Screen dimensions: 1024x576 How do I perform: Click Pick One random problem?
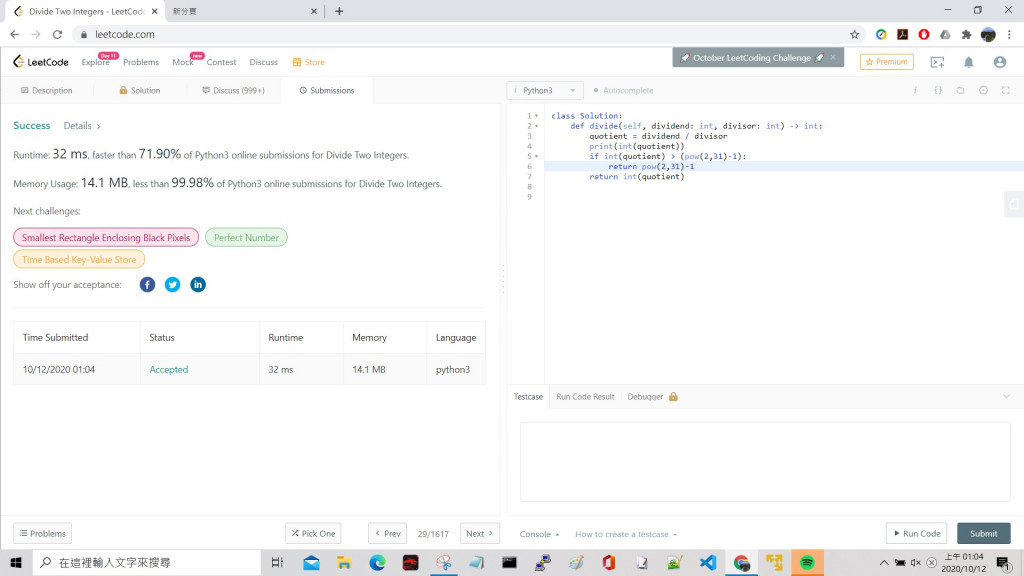[313, 534]
